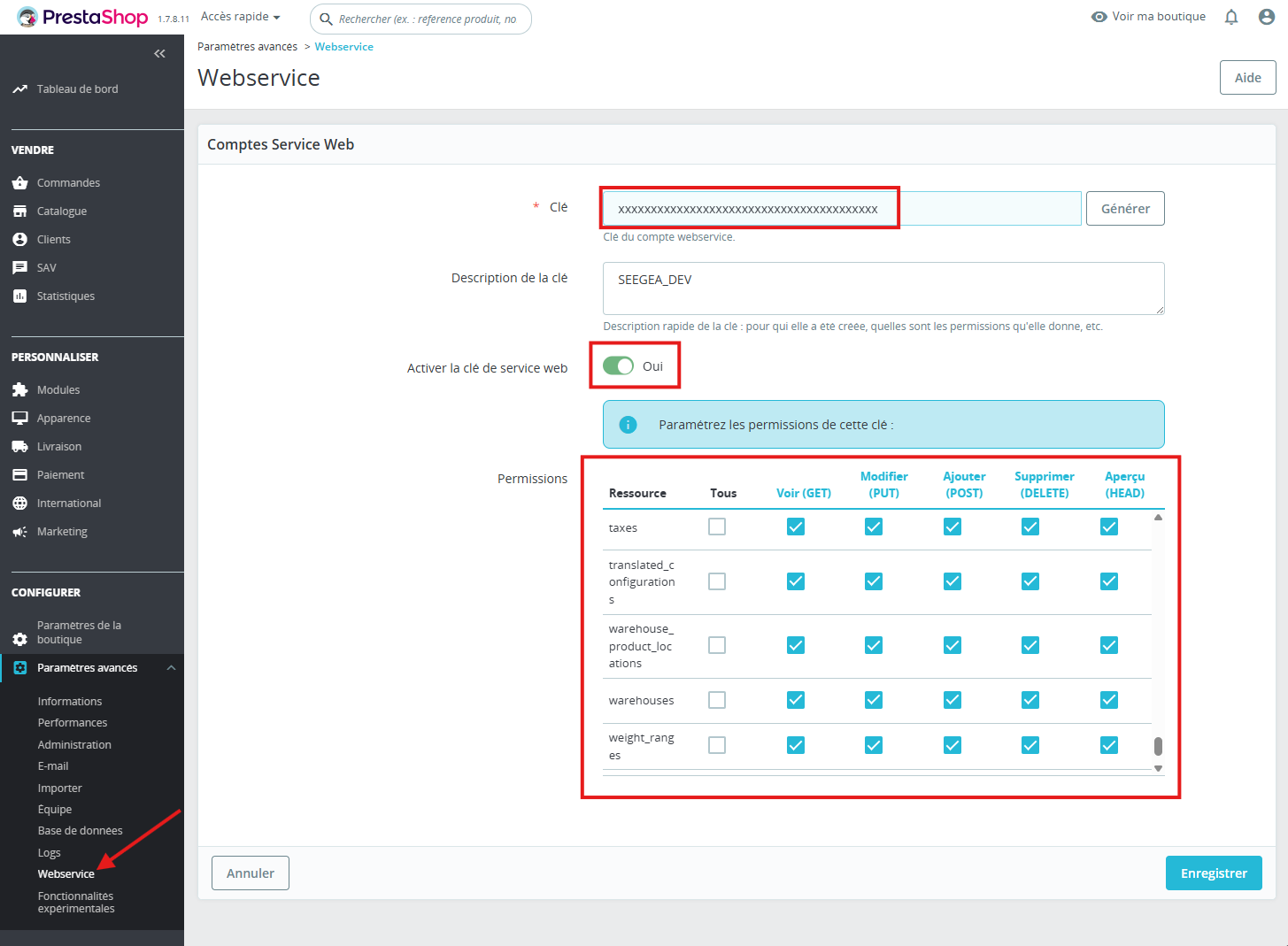Screen dimensions: 1288x946
Task: Check the Tous checkbox for taxes
Action: [x=716, y=526]
